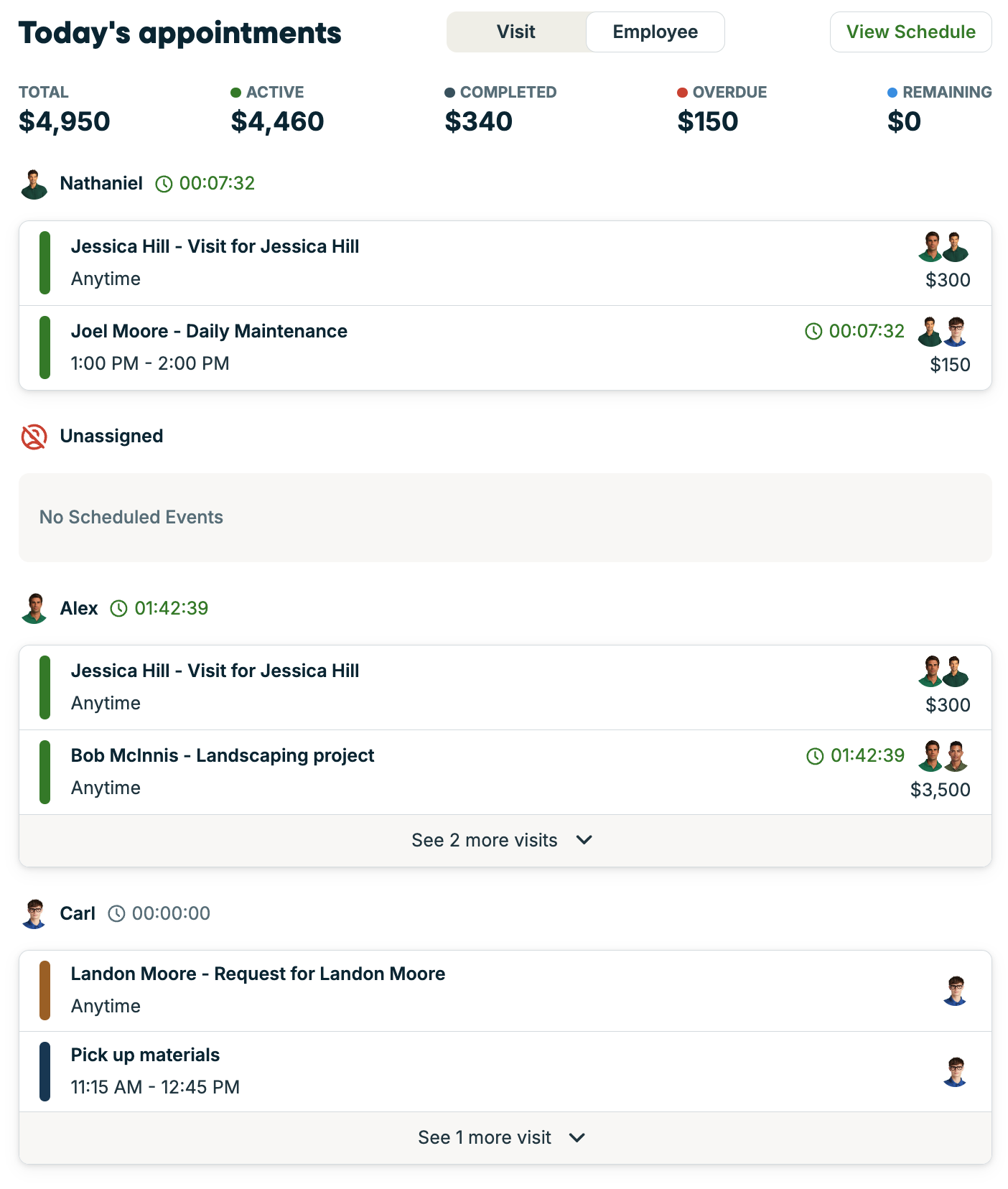This screenshot has width=1008, height=1189.
Task: Click the grey clock icon beside Carl's timer
Action: click(x=116, y=913)
